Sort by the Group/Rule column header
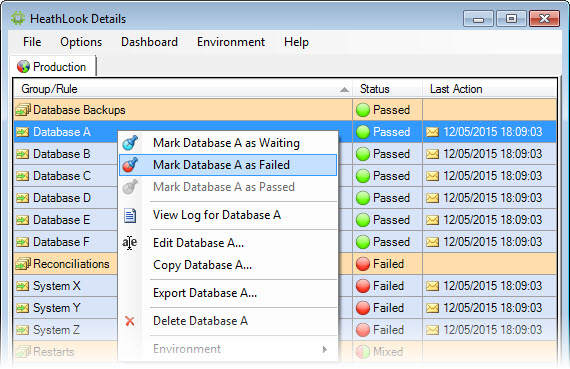 point(183,89)
